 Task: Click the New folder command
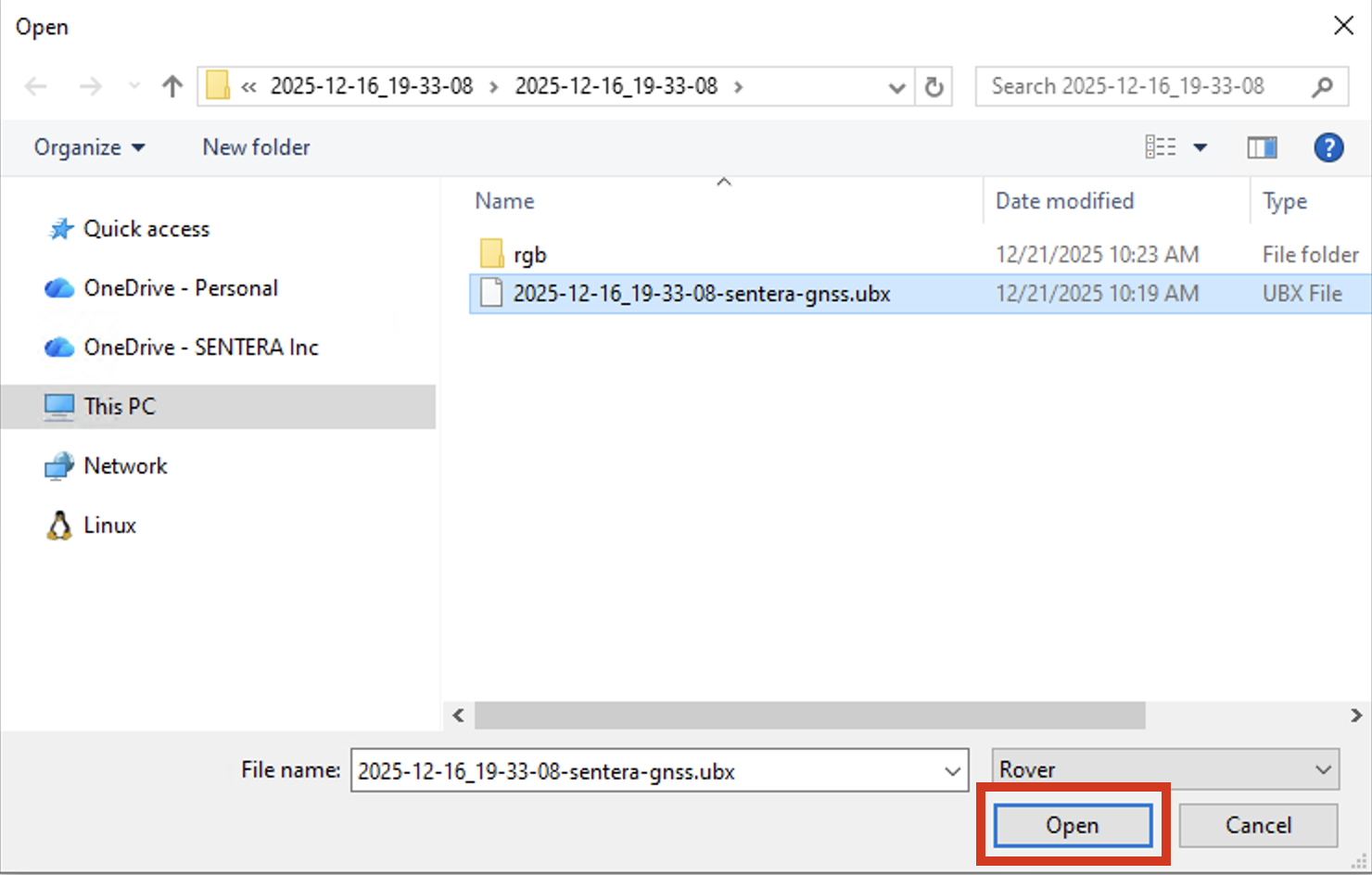tap(256, 147)
